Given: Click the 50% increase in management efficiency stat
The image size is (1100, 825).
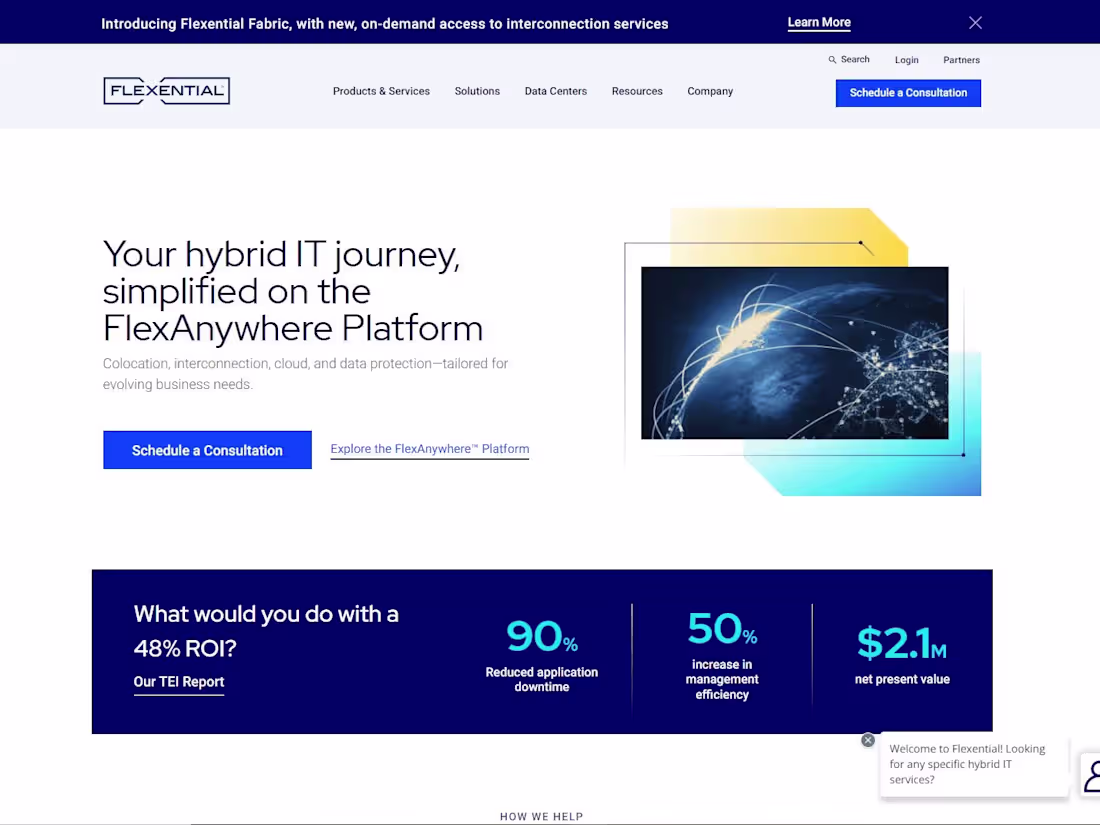Looking at the screenshot, I should (x=722, y=655).
